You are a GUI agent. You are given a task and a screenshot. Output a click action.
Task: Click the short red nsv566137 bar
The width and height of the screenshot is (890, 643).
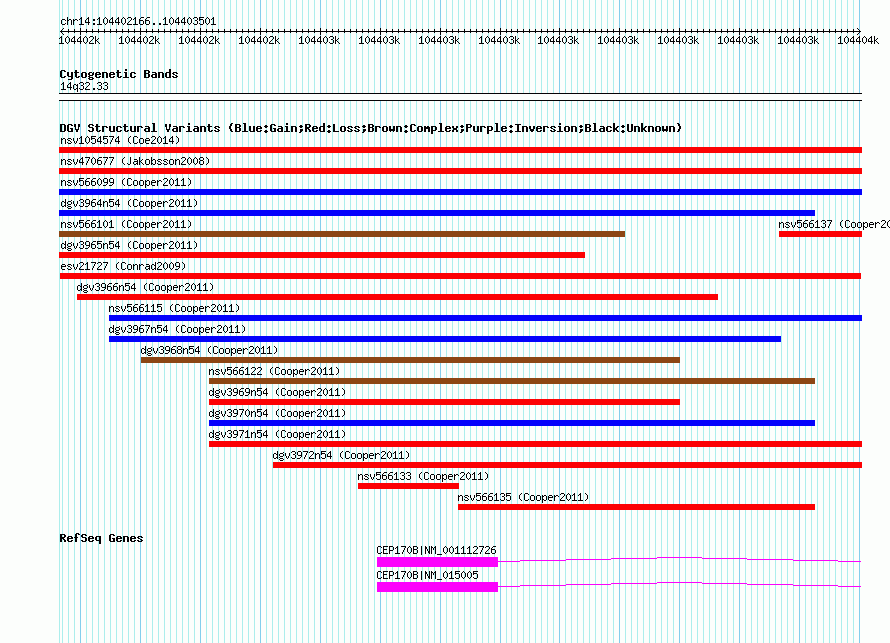[820, 234]
